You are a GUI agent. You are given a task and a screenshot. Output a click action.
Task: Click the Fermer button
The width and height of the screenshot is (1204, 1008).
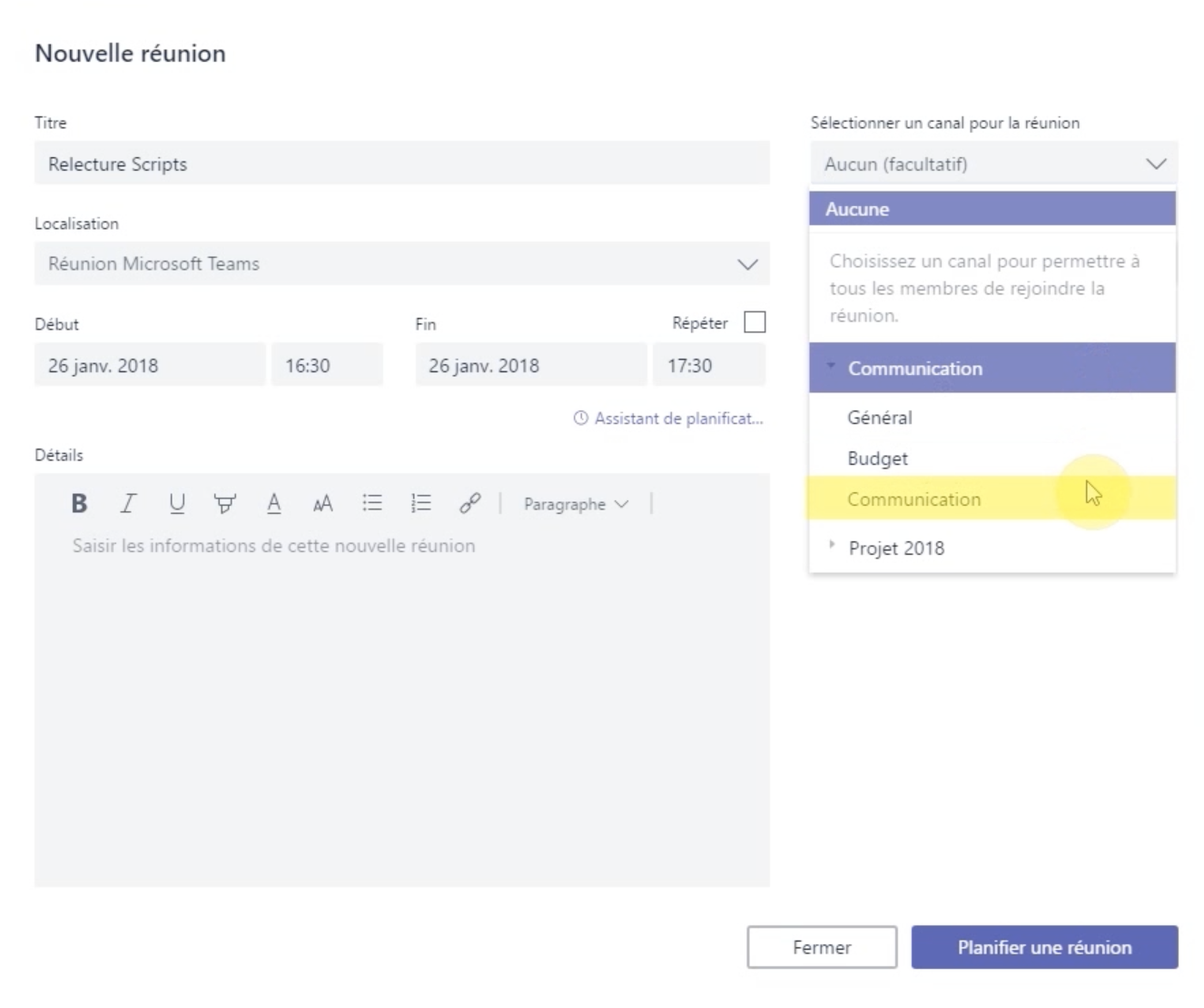822,947
